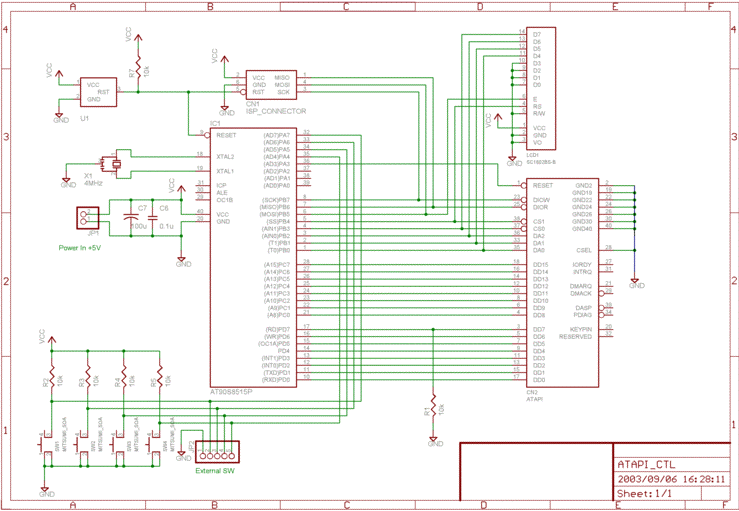Viewport: 739px width, 511px height.
Task: Click the (RXD)PD0 pin label
Action: 276,380
